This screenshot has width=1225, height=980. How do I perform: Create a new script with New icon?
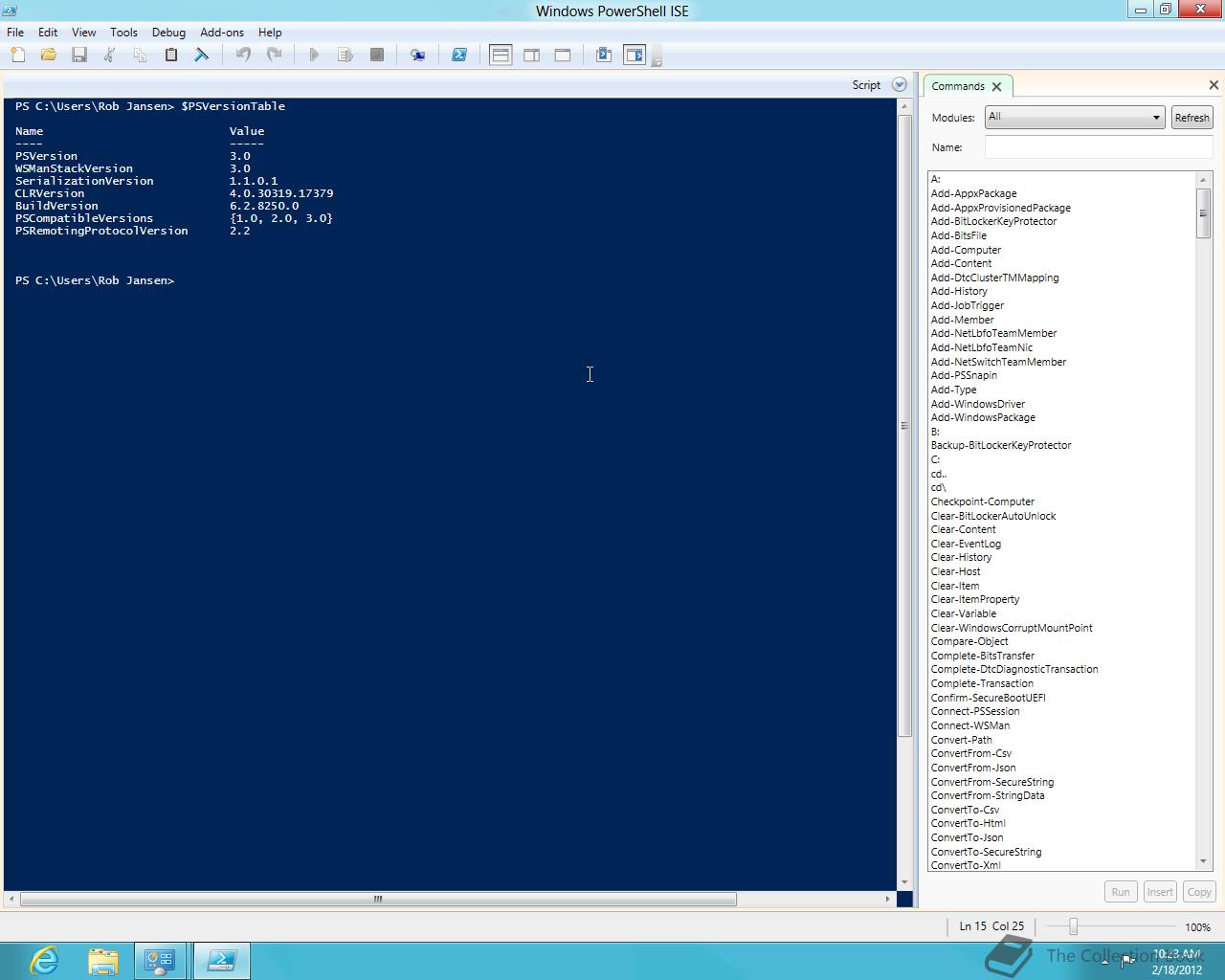point(17,56)
